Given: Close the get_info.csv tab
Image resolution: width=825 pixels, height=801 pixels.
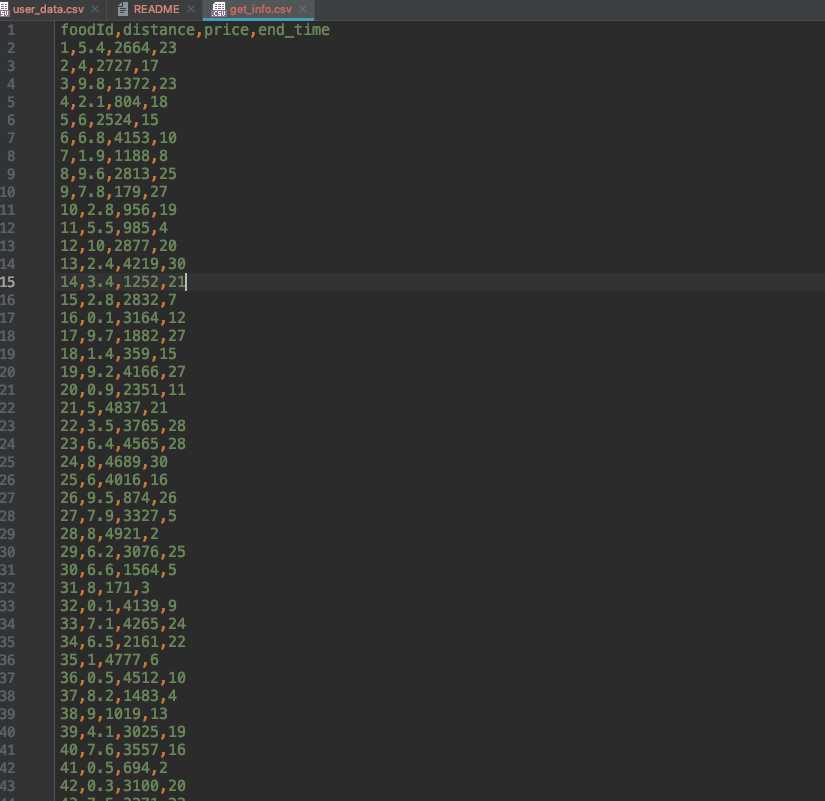Looking at the screenshot, I should point(303,9).
